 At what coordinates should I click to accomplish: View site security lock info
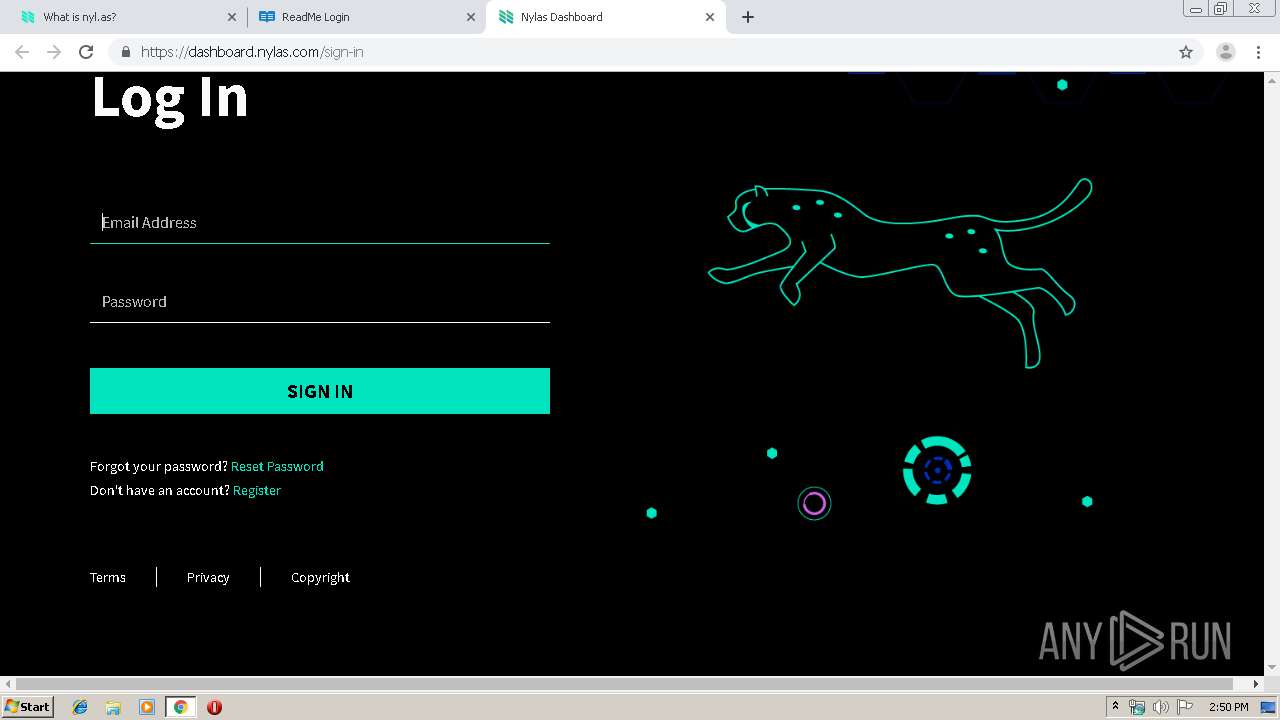[x=126, y=52]
